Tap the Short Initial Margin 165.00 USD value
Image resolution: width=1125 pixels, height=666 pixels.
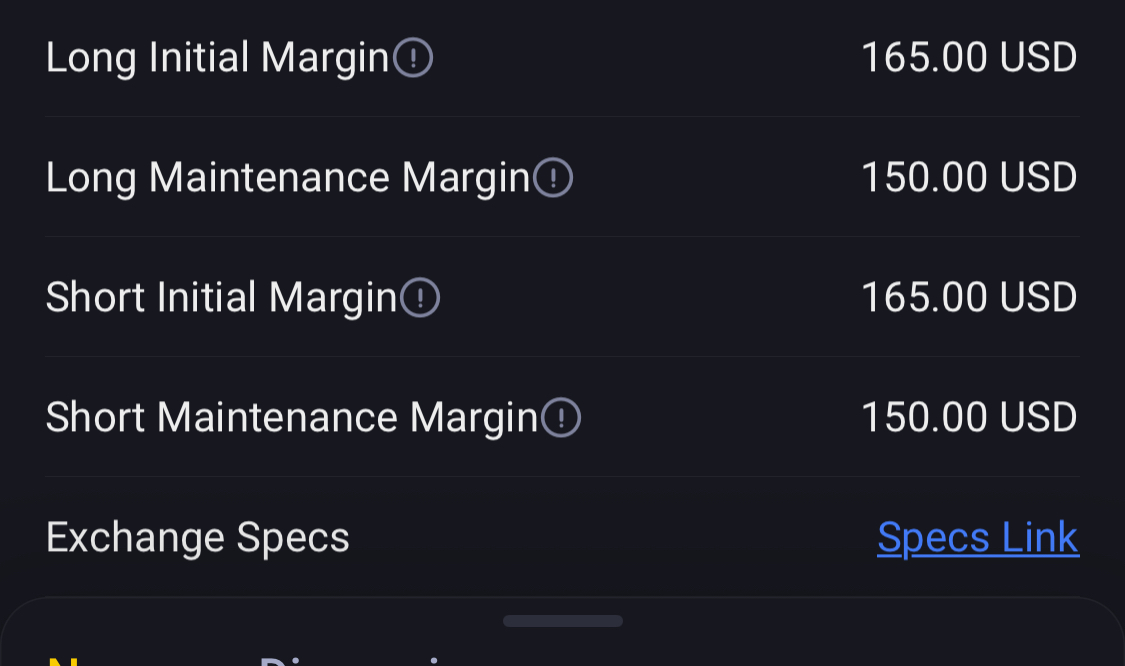pyautogui.click(x=968, y=298)
